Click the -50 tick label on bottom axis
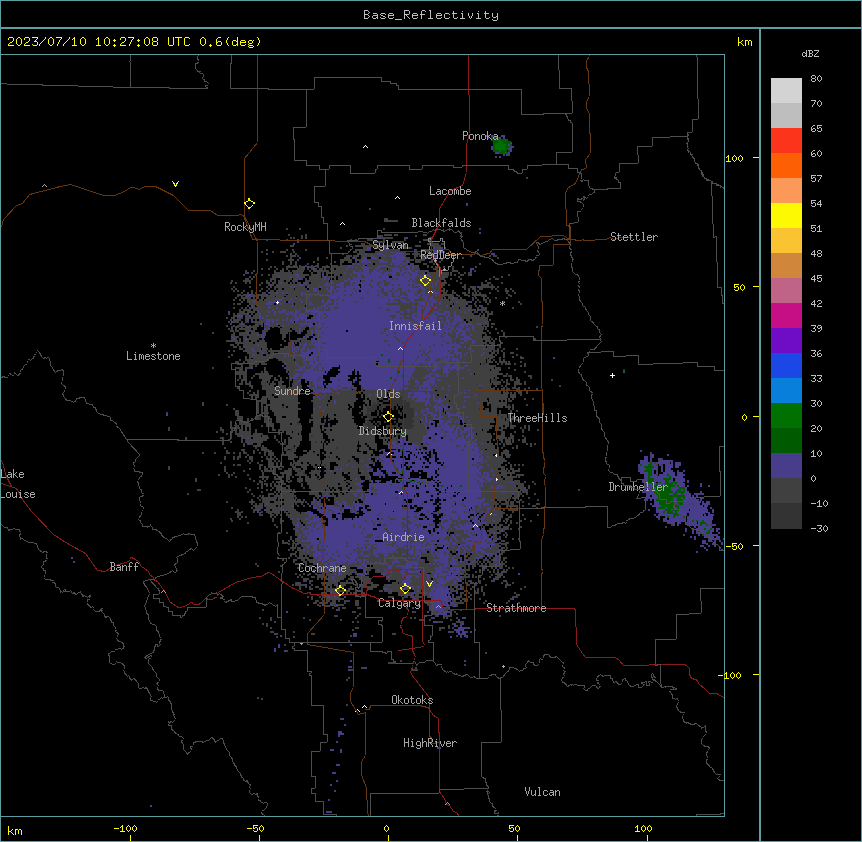This screenshot has width=862, height=842. point(255,828)
